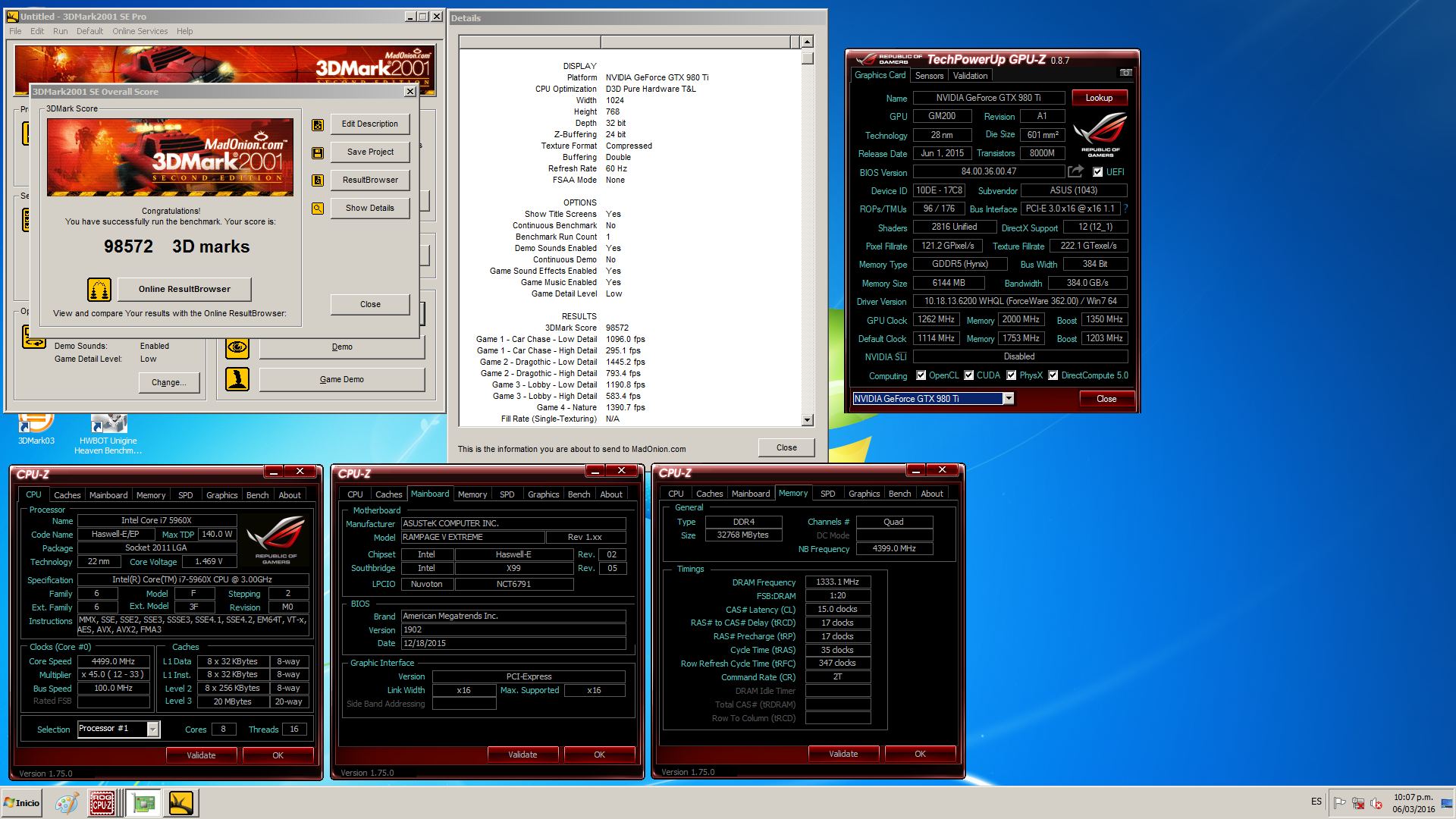This screenshot has width=1456, height=819.
Task: Open the Caches tab in left CPU-Z window
Action: coord(67,495)
